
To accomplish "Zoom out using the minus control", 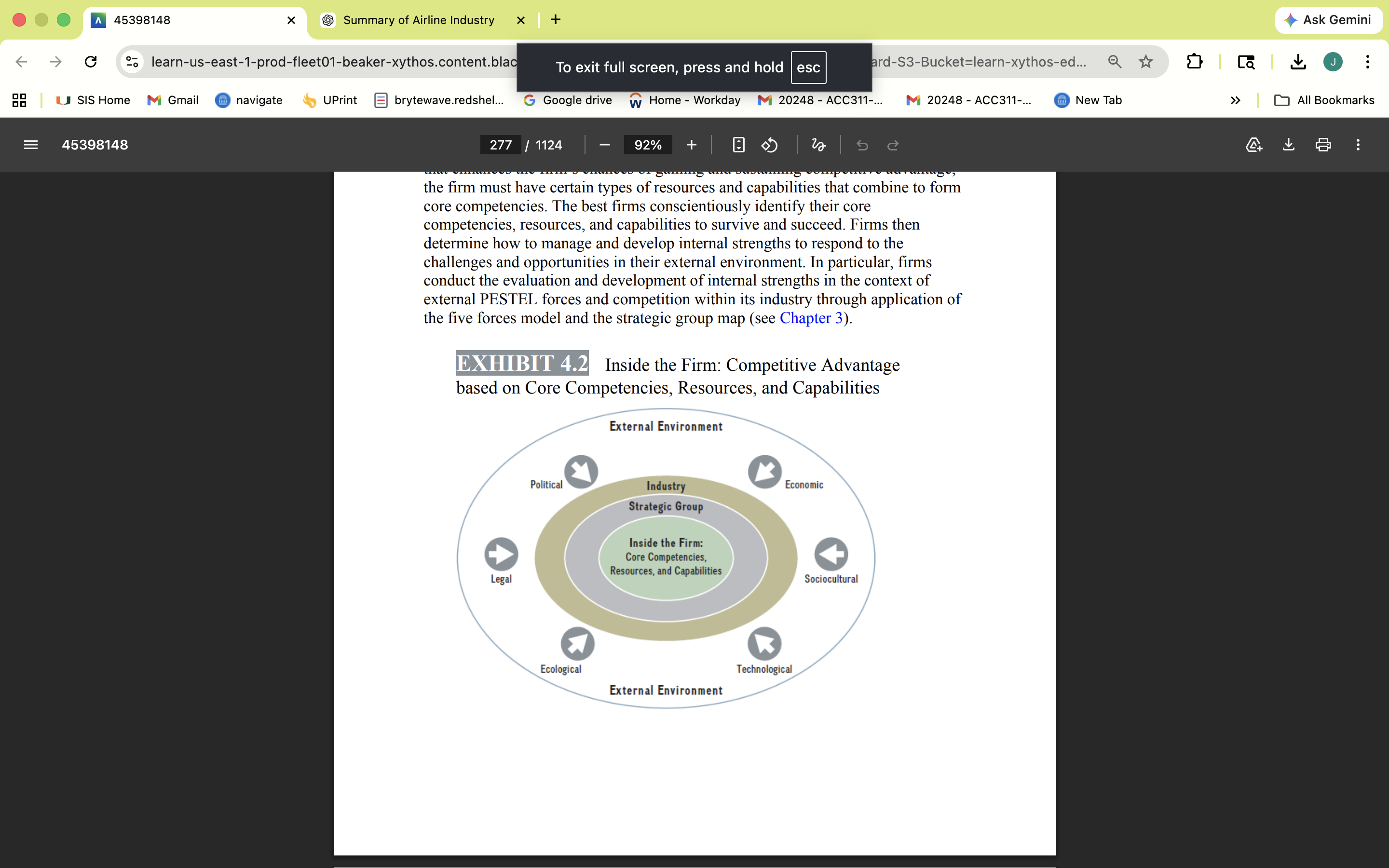I will tap(604, 145).
